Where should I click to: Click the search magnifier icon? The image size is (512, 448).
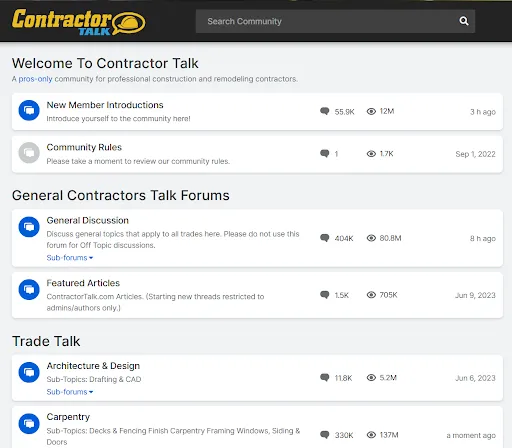point(464,21)
